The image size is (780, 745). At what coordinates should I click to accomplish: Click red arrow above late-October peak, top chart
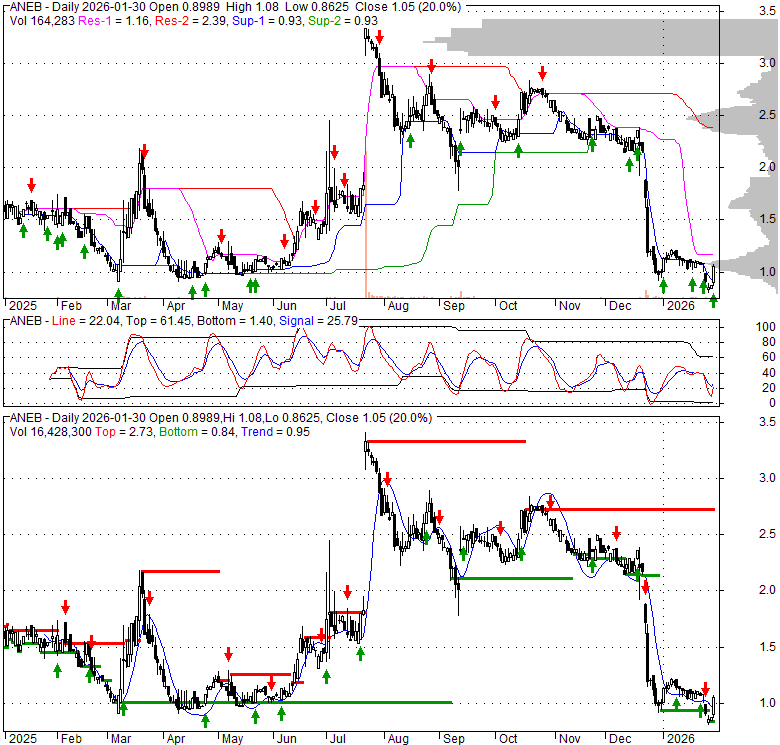[x=542, y=73]
